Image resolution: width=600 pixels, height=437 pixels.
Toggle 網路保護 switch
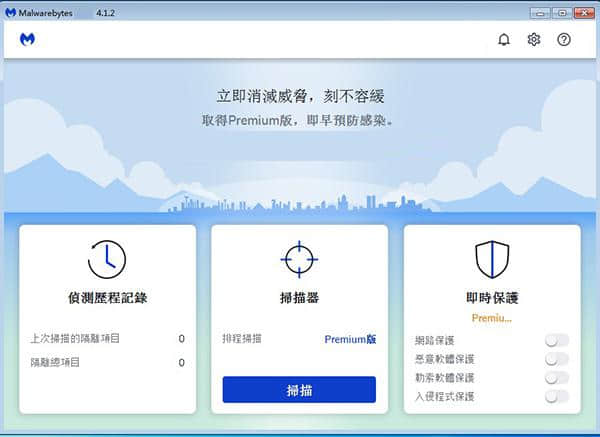557,340
